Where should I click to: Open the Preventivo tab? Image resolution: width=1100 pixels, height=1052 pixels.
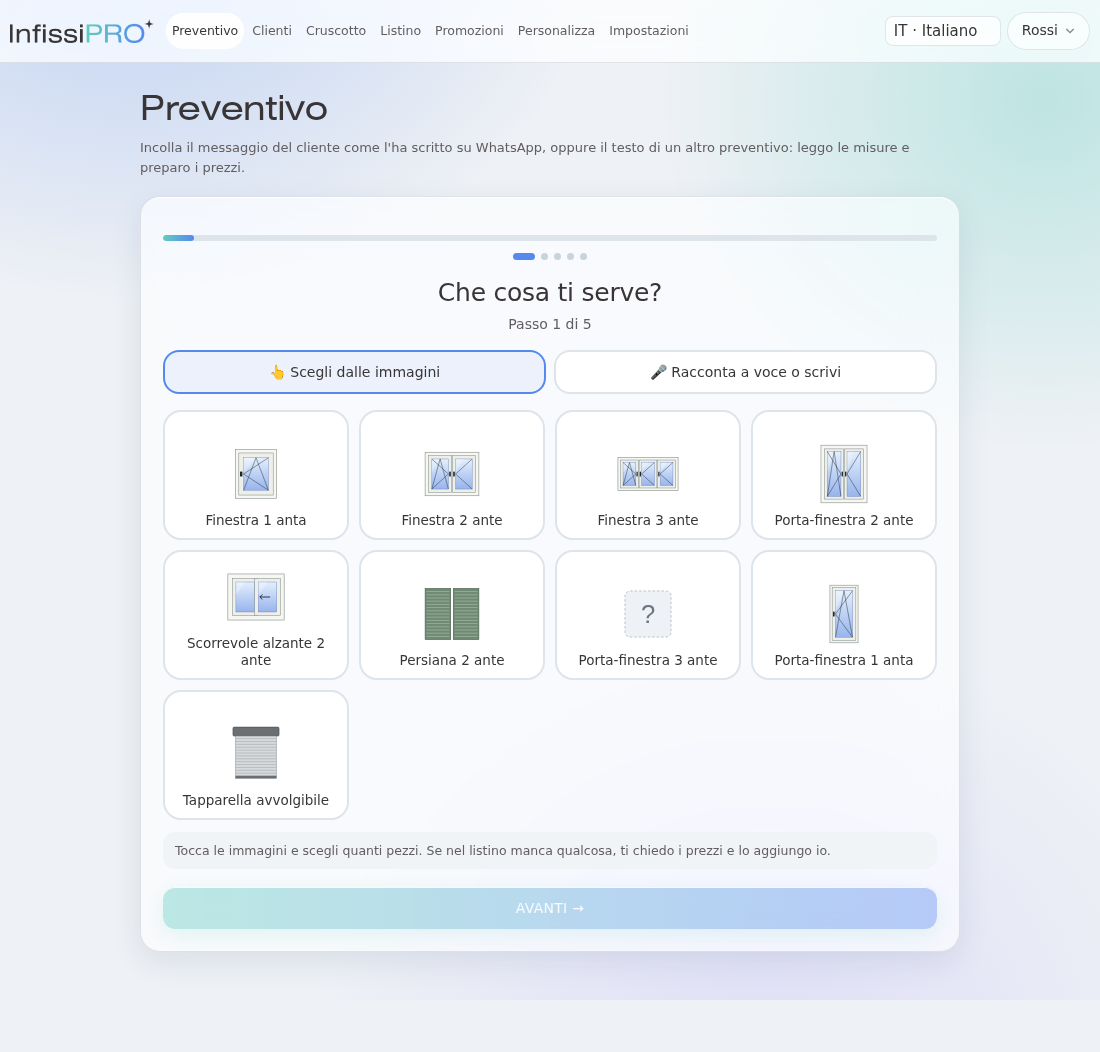[x=205, y=31]
